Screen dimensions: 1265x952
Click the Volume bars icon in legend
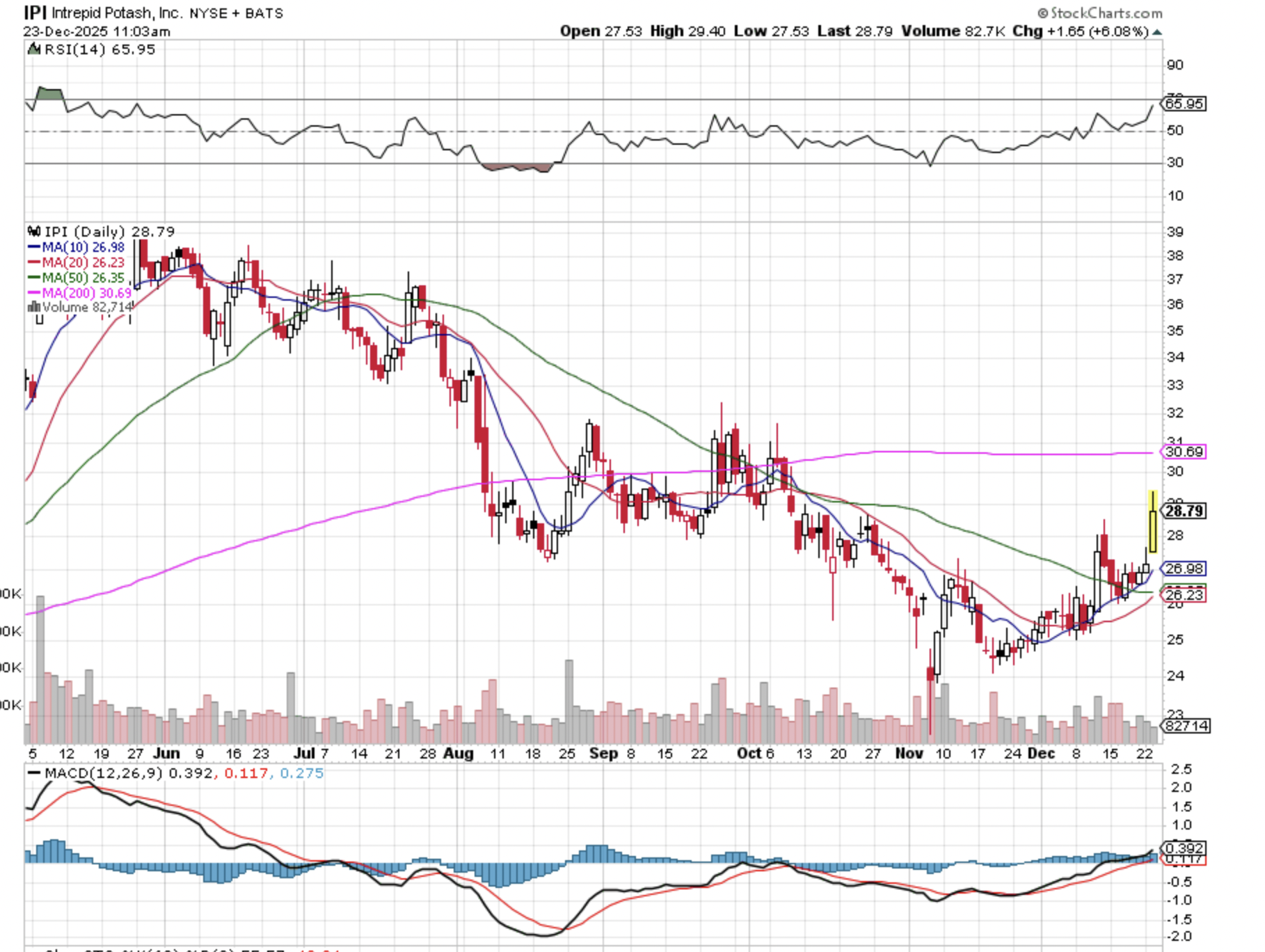click(33, 308)
